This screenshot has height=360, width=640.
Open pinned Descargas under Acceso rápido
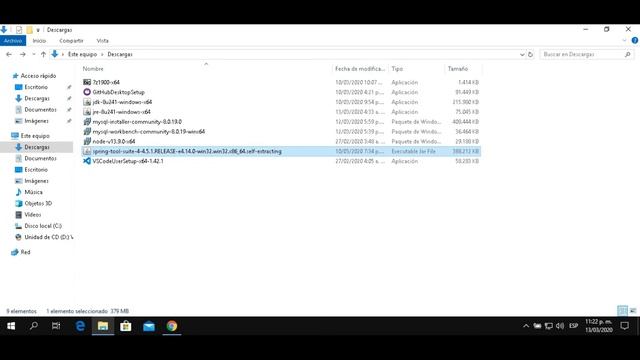click(x=37, y=98)
